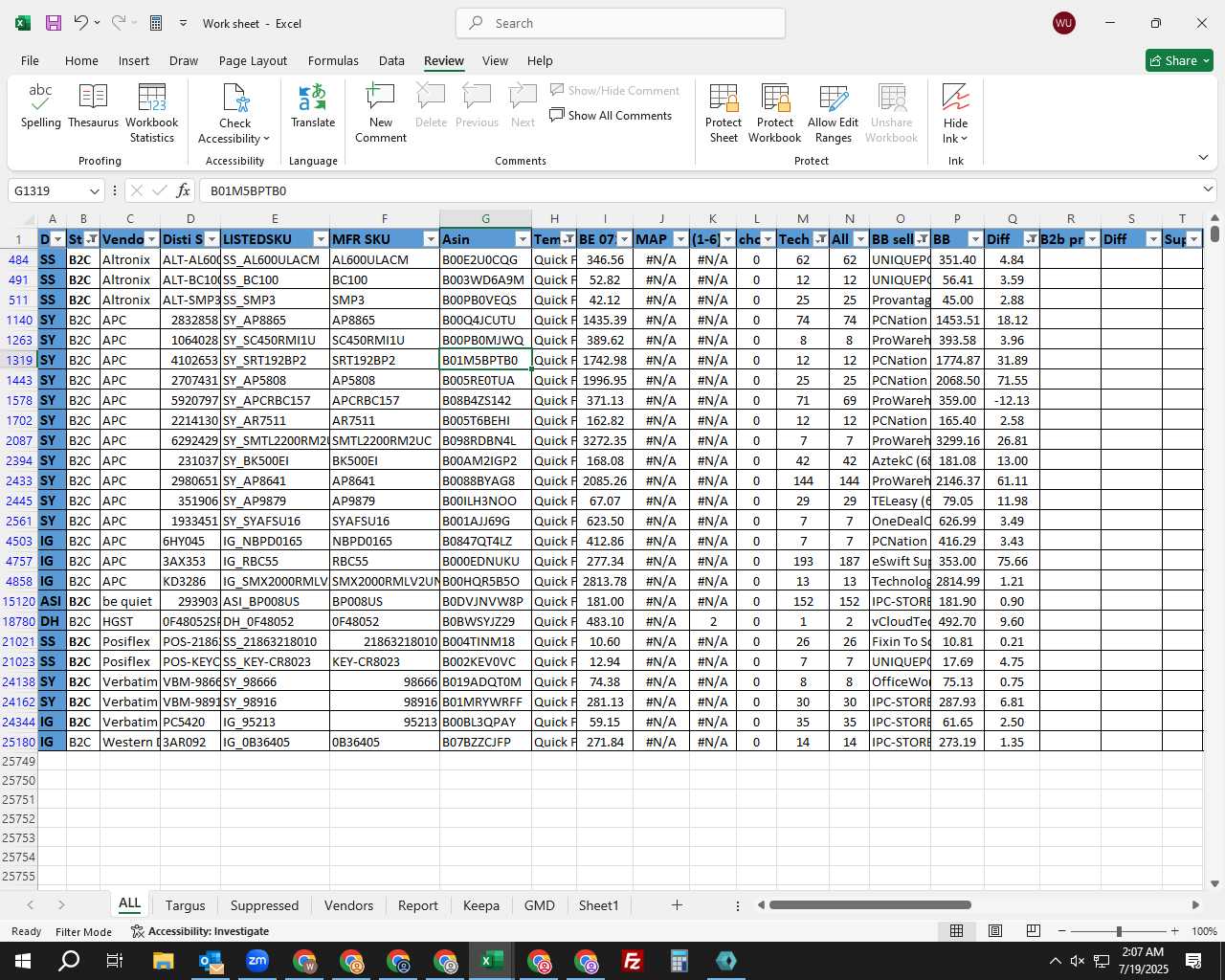The image size is (1225, 980).
Task: Run the Spelling check
Action: [40, 106]
